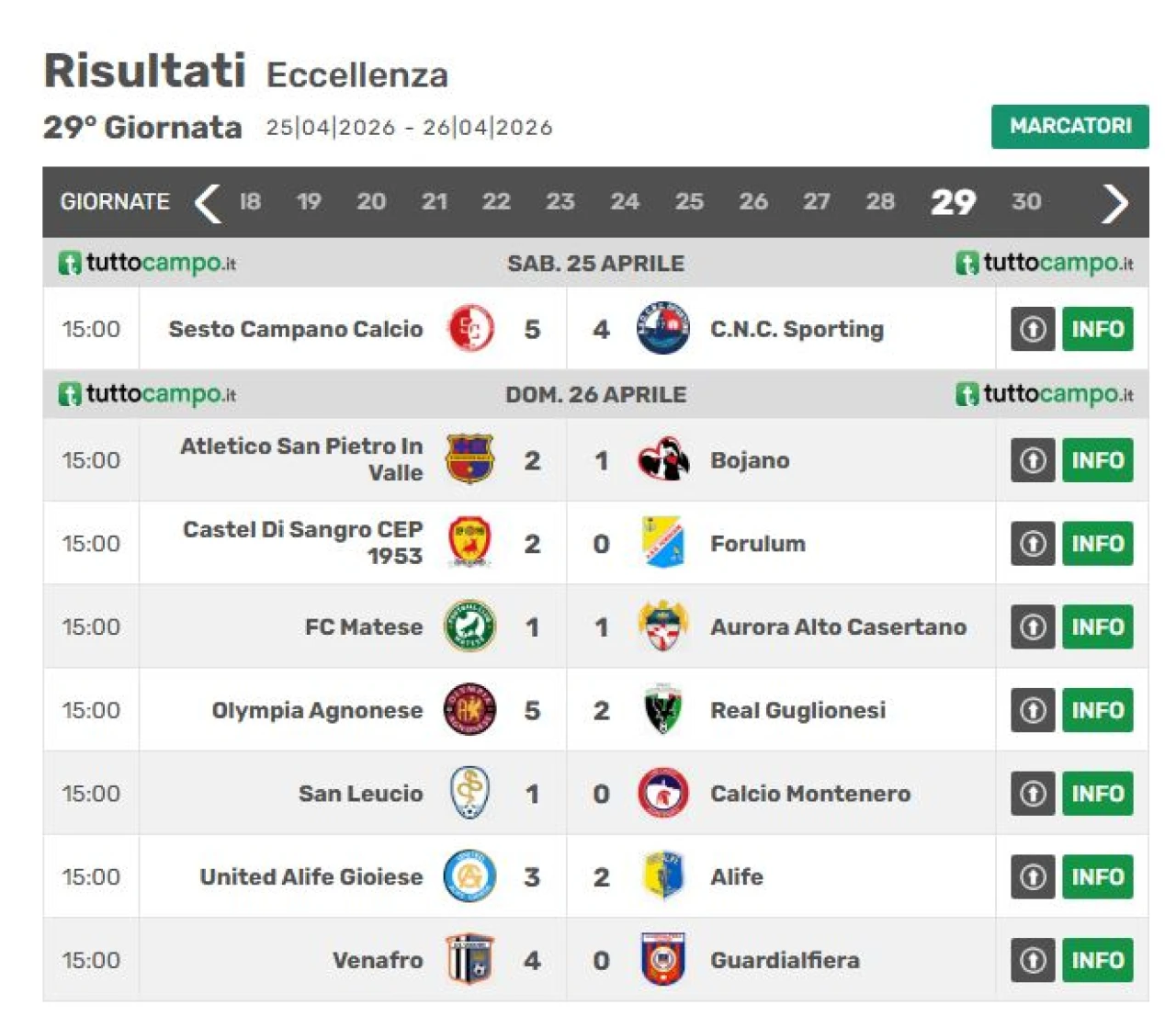Click arrow icon on San Leucio match row
Image resolution: width=1176 pixels, height=1016 pixels.
[1033, 794]
